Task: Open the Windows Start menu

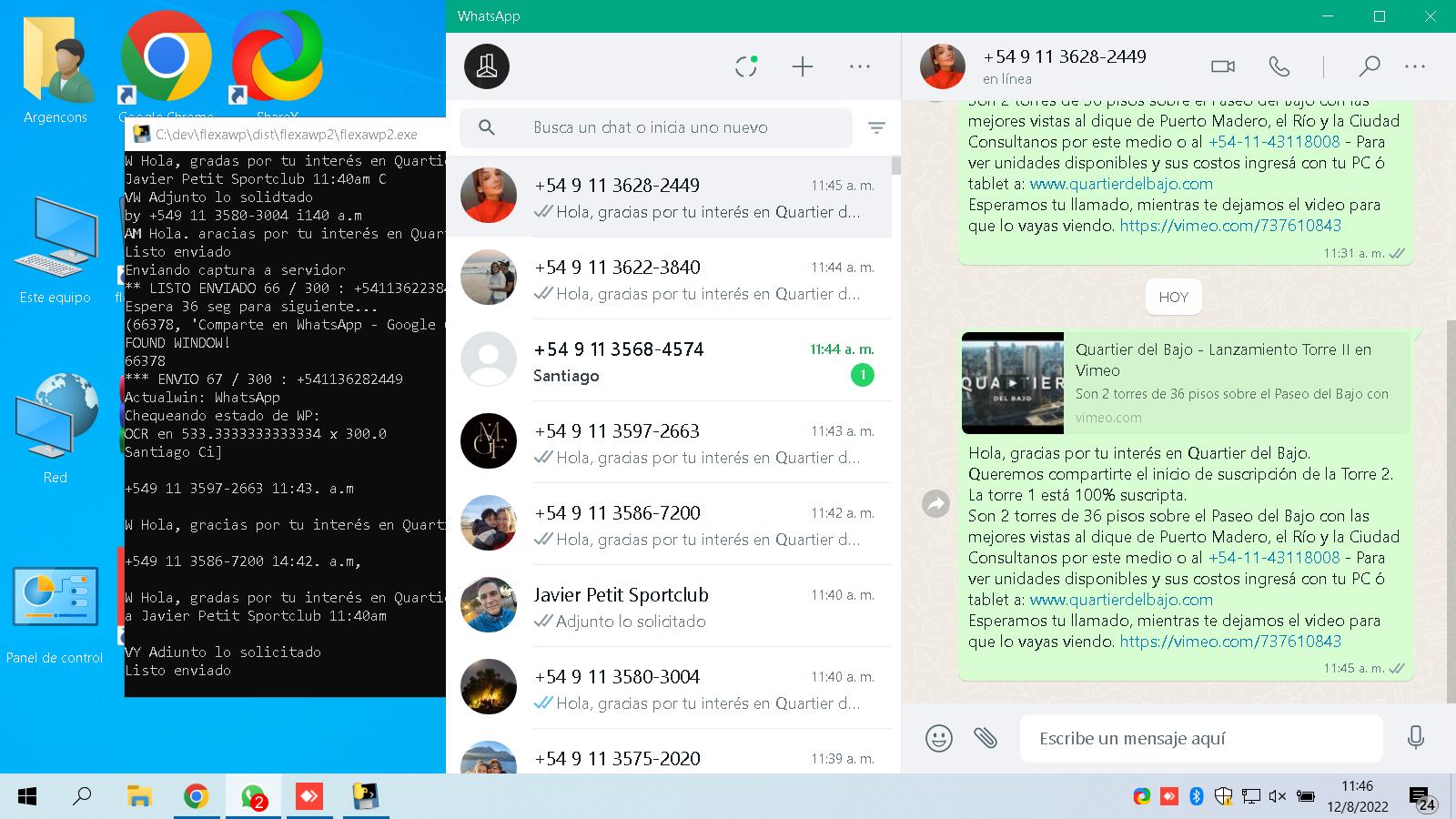Action: (x=27, y=796)
